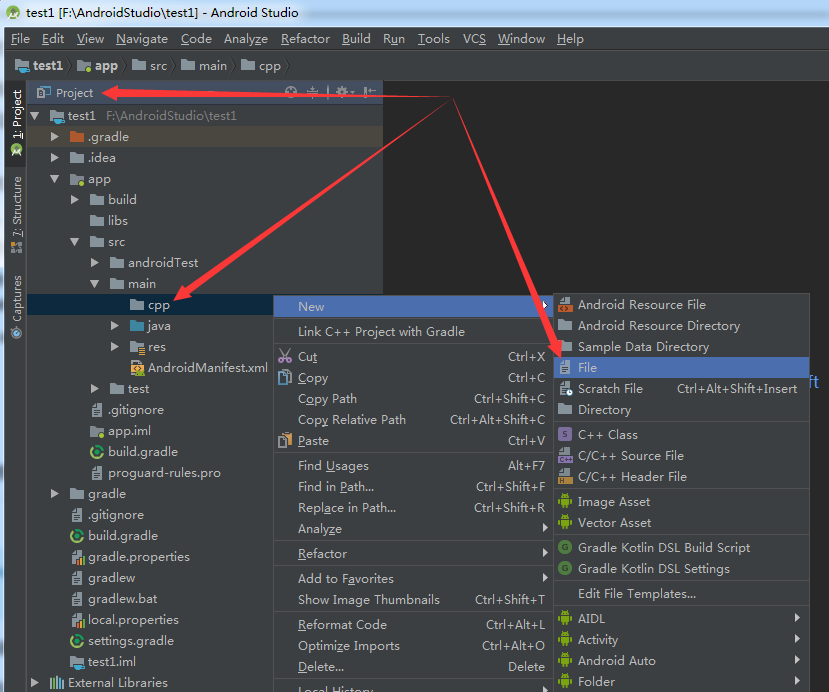829x692 pixels.
Task: Select AndroidManifest.xml in the tree
Action: coord(199,367)
